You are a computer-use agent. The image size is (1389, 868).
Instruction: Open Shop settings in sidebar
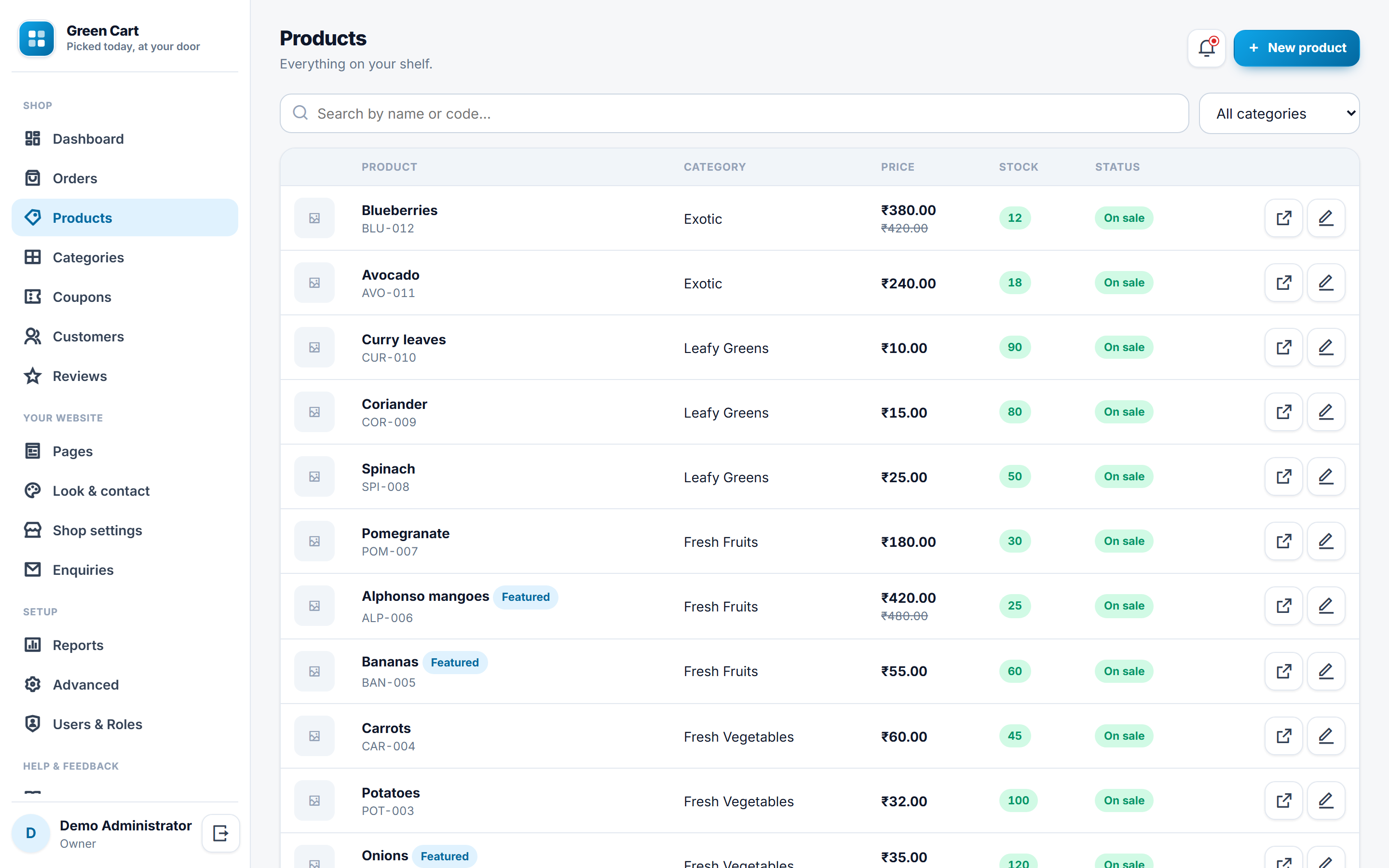[124, 530]
